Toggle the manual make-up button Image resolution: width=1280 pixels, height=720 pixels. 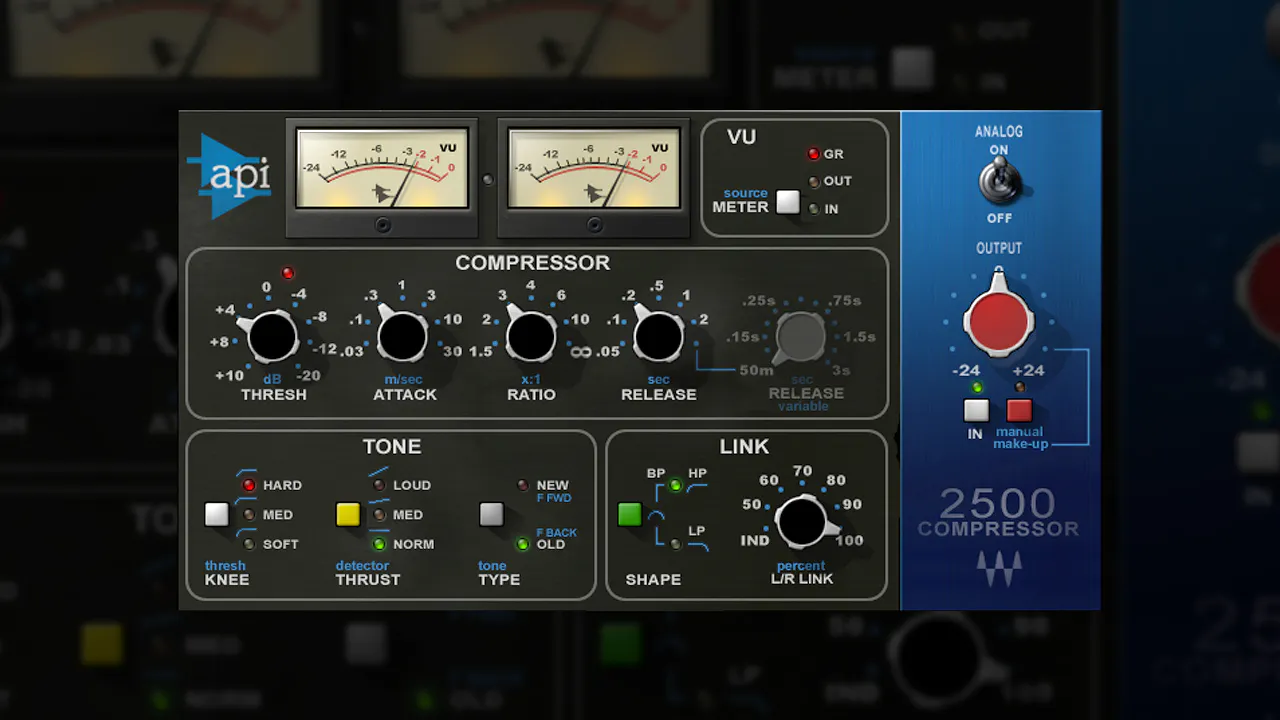click(1018, 410)
